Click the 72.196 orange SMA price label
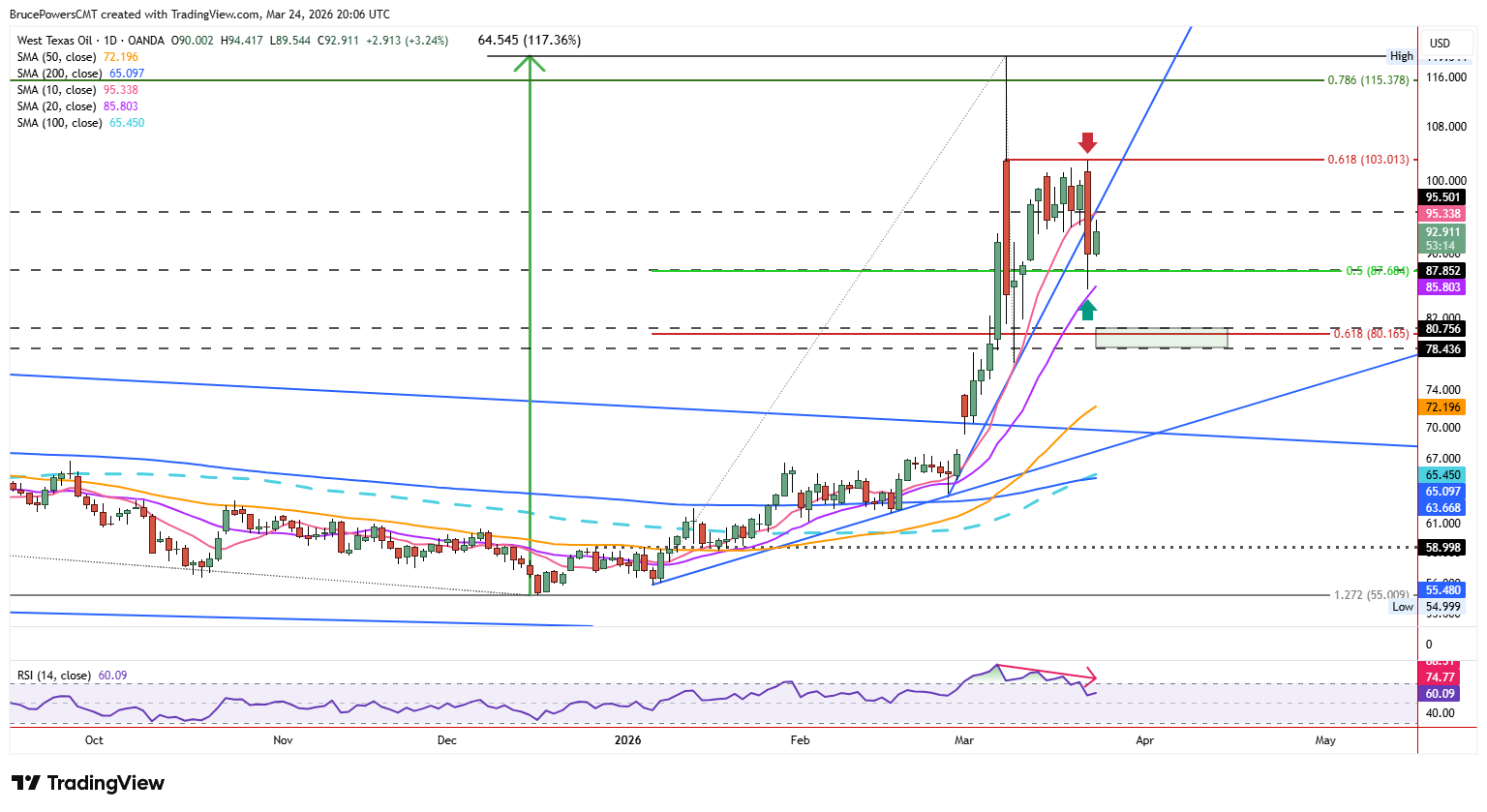The height and width of the screenshot is (812, 1487). (1442, 407)
